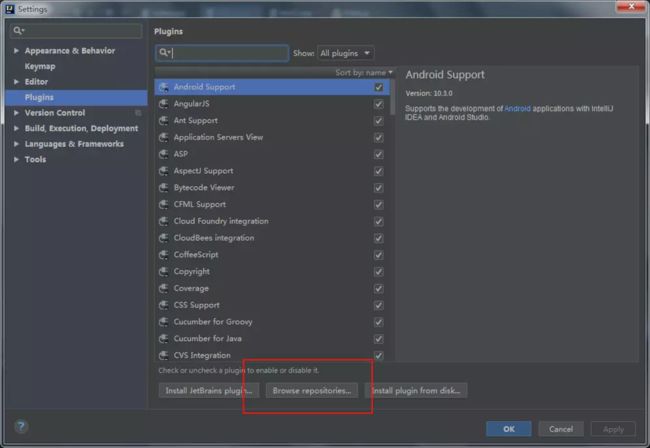Click the Coverage plugin icon
Viewport: 650px width, 448px height.
[x=164, y=288]
